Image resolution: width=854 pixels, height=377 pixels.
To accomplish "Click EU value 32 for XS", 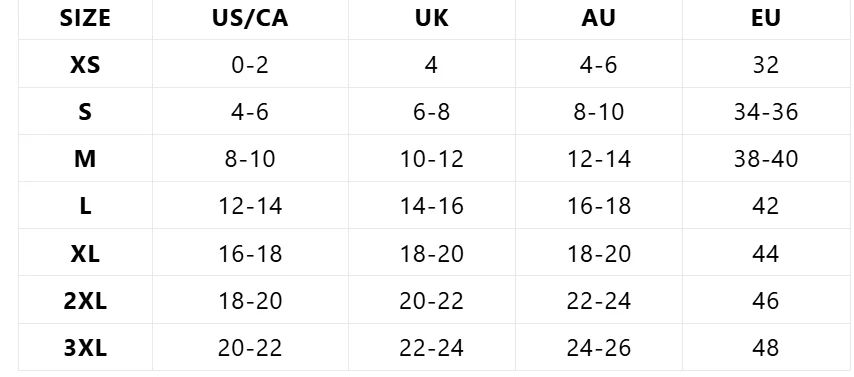I will pyautogui.click(x=765, y=65).
